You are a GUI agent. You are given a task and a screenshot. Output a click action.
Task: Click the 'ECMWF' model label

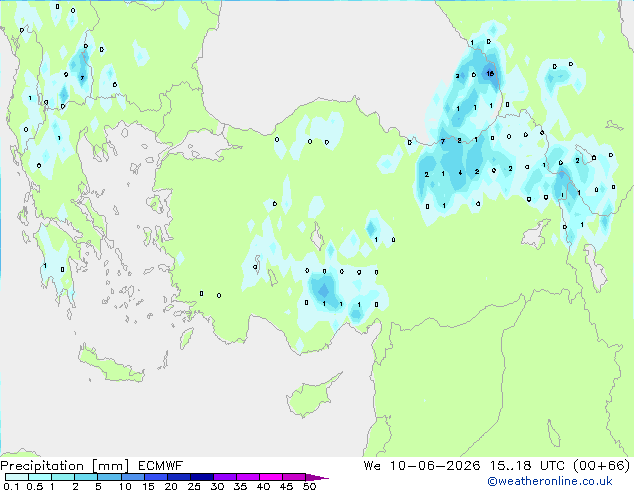pyautogui.click(x=161, y=466)
